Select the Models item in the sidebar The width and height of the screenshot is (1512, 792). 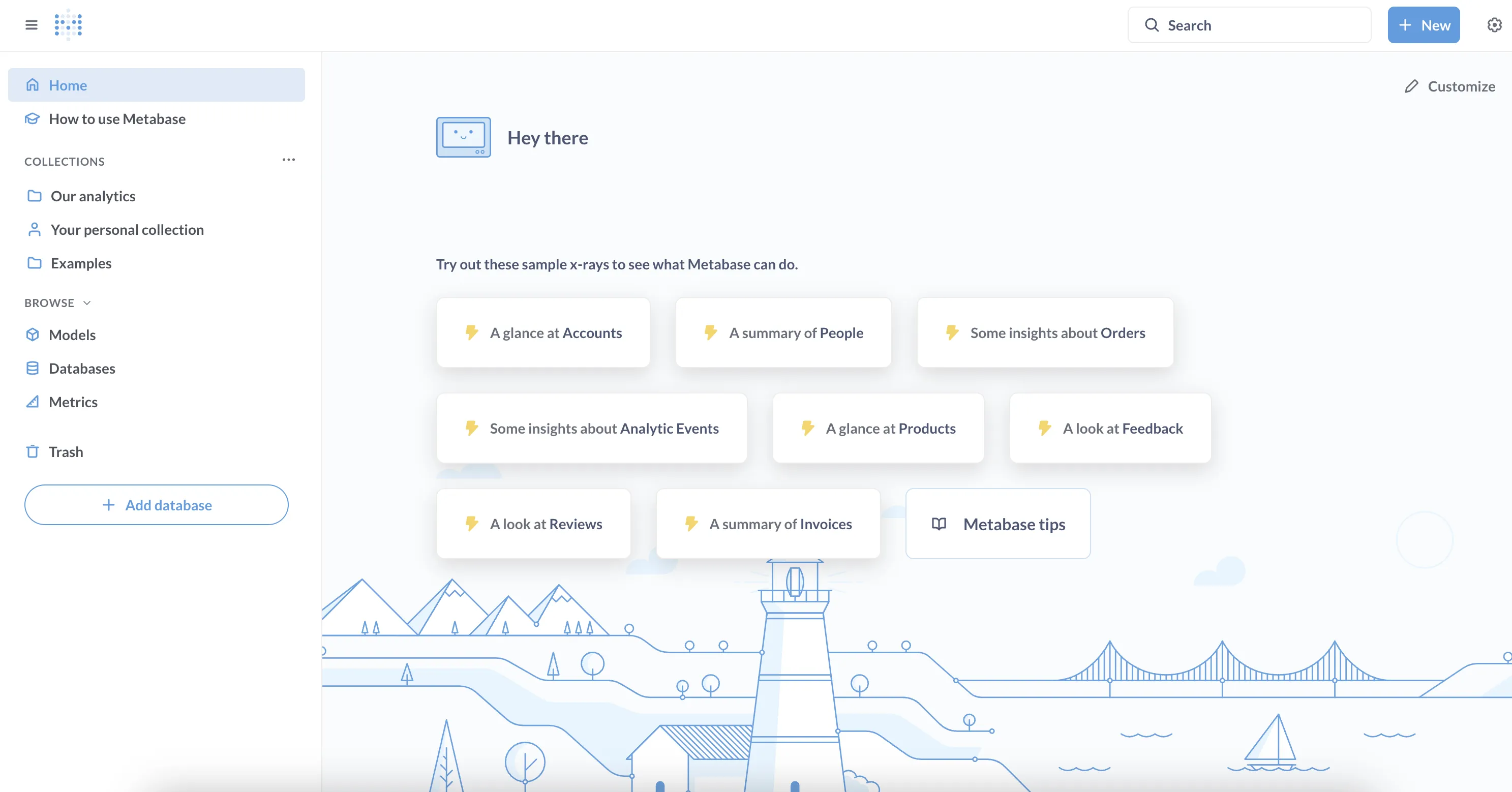pos(72,334)
